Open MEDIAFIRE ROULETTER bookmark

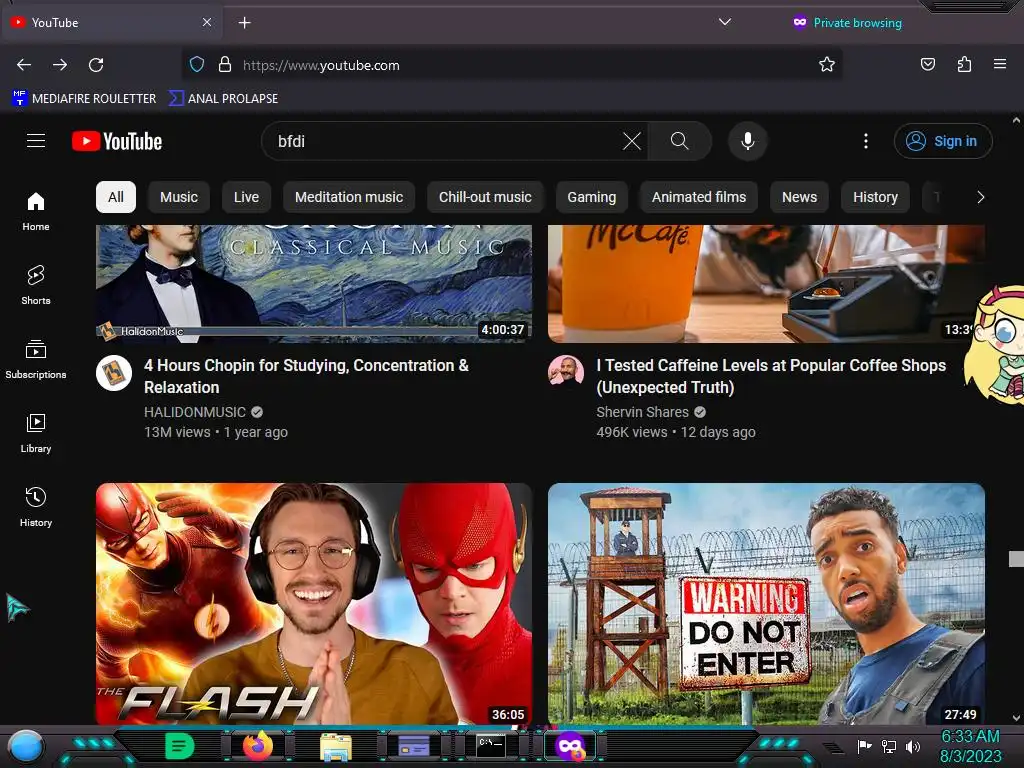coord(84,99)
